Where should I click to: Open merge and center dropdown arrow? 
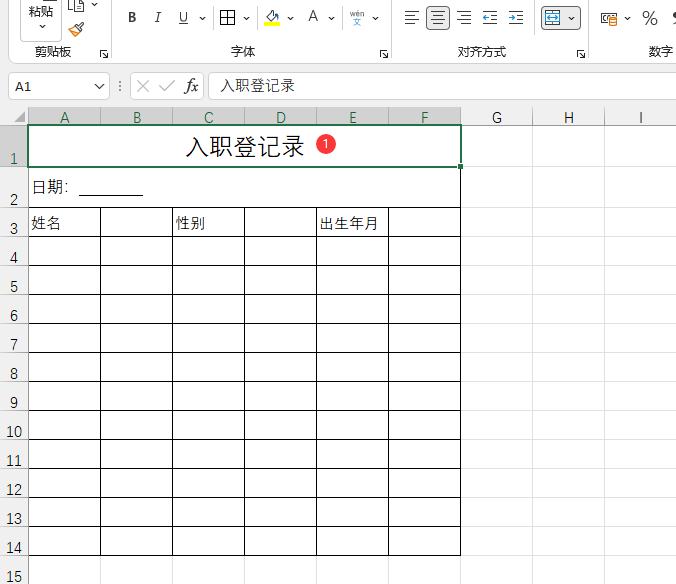[572, 18]
